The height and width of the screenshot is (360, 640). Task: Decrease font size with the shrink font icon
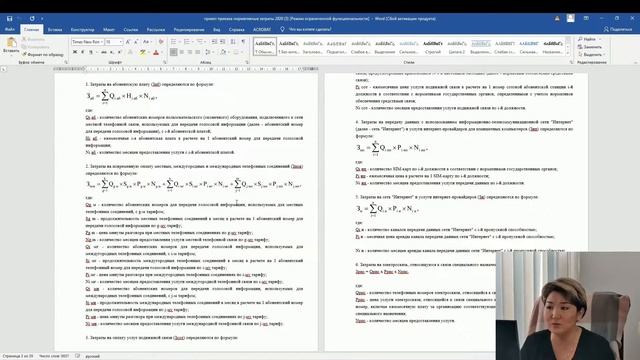click(x=136, y=42)
